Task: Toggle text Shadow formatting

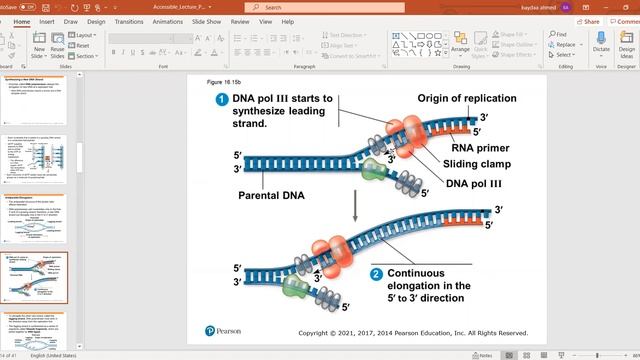Action: [142, 53]
